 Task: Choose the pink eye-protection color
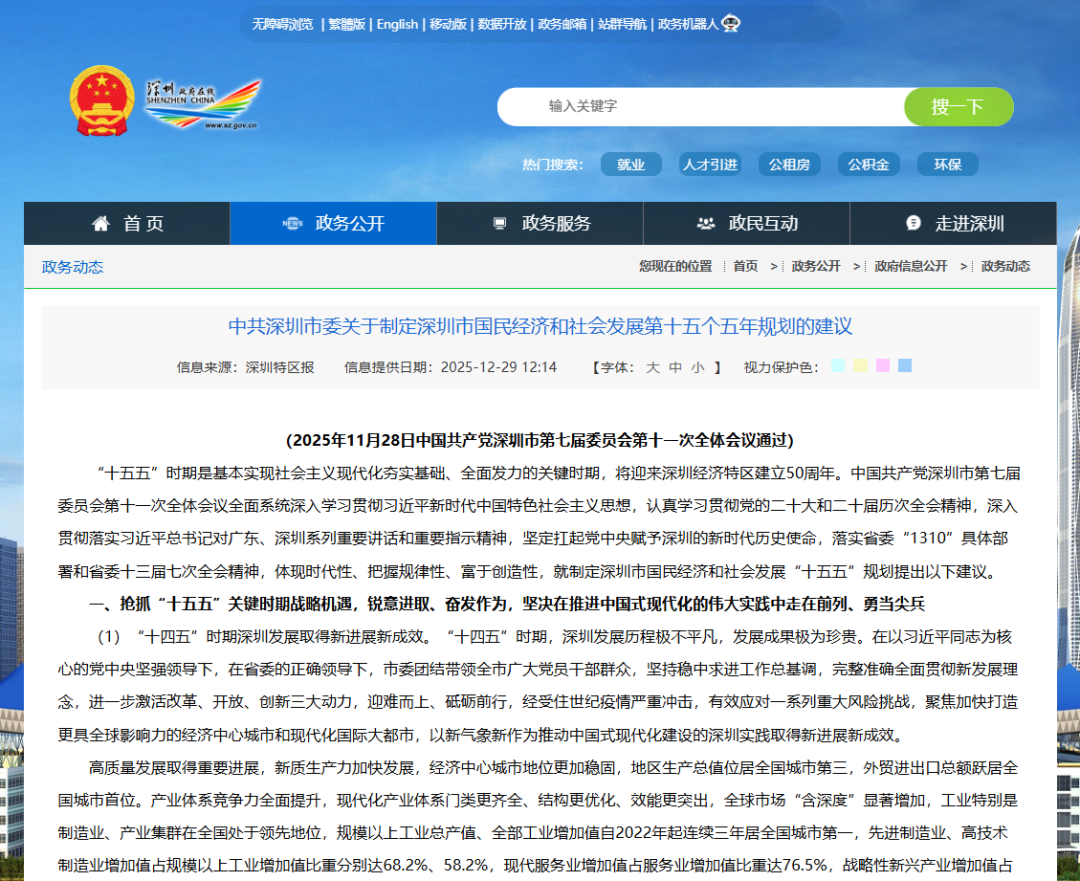click(882, 365)
